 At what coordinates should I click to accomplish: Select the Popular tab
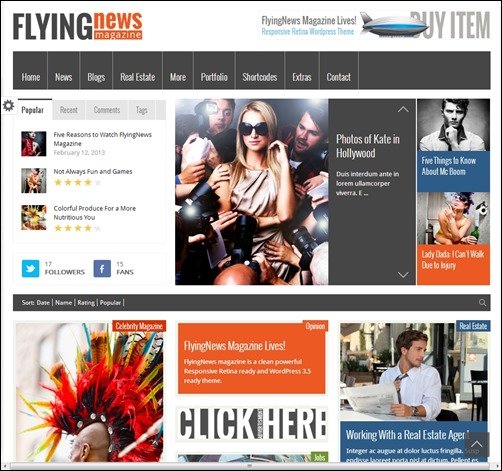[33, 110]
